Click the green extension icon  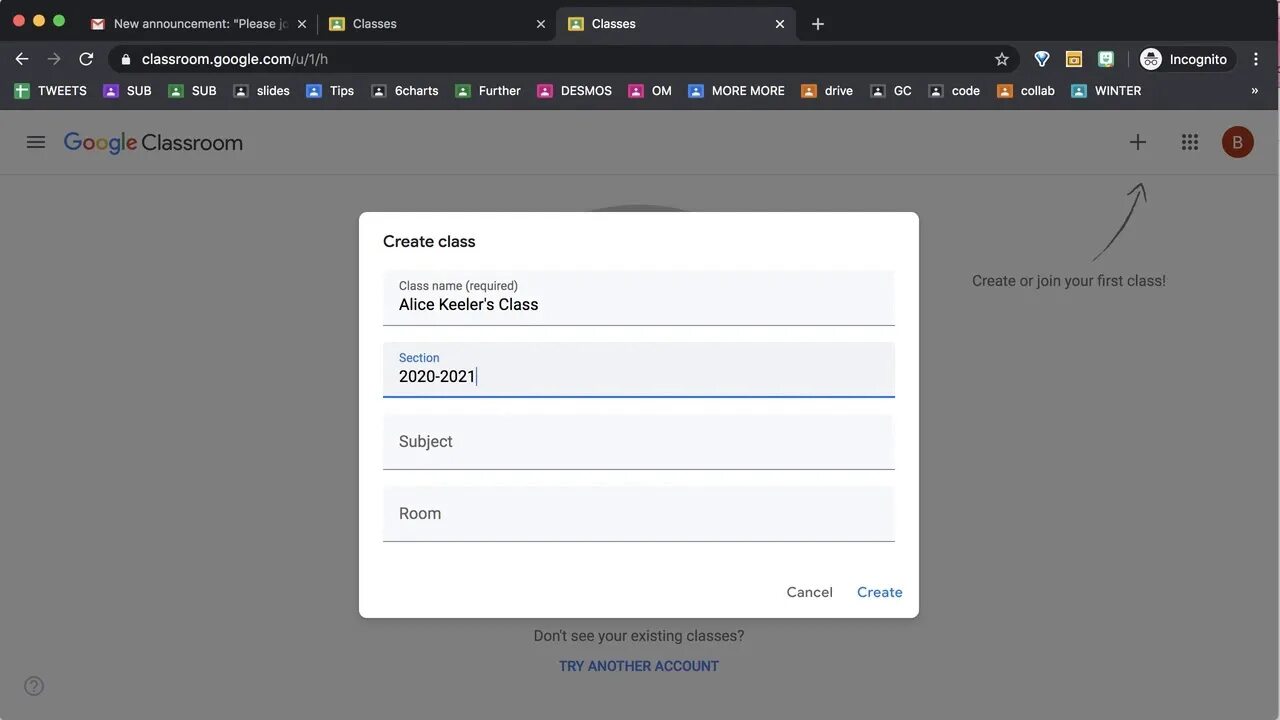pyautogui.click(x=1106, y=59)
